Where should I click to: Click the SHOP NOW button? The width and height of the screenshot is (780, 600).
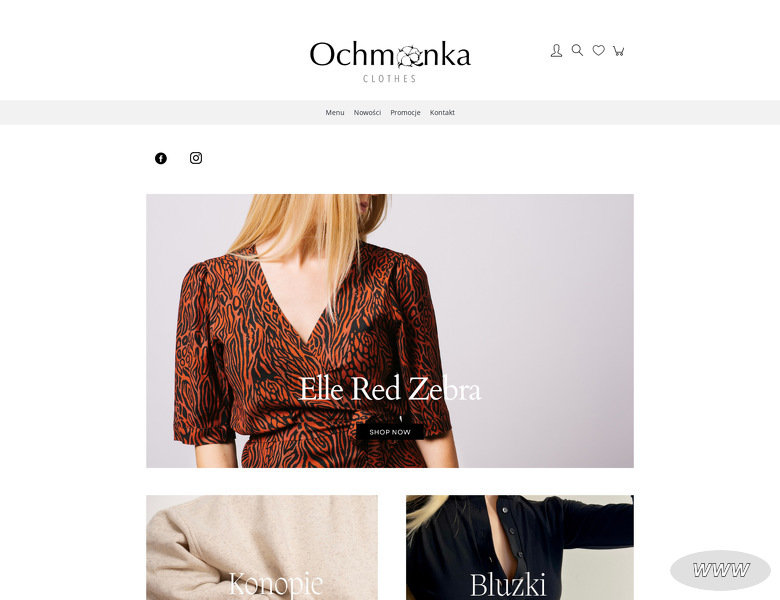coord(390,432)
